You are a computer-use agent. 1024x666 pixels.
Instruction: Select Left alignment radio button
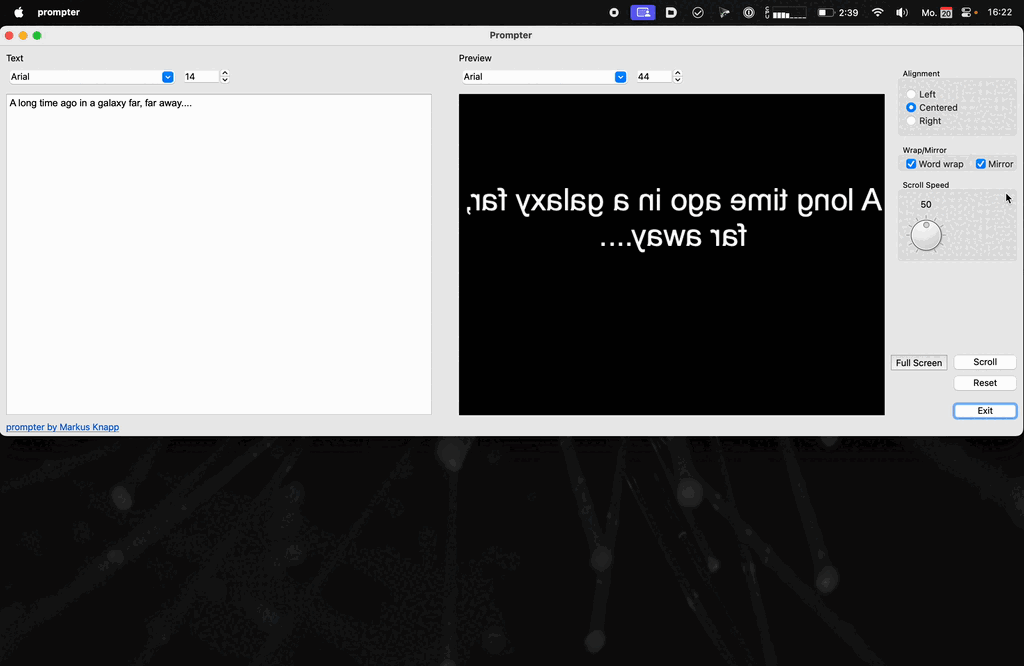pos(911,95)
